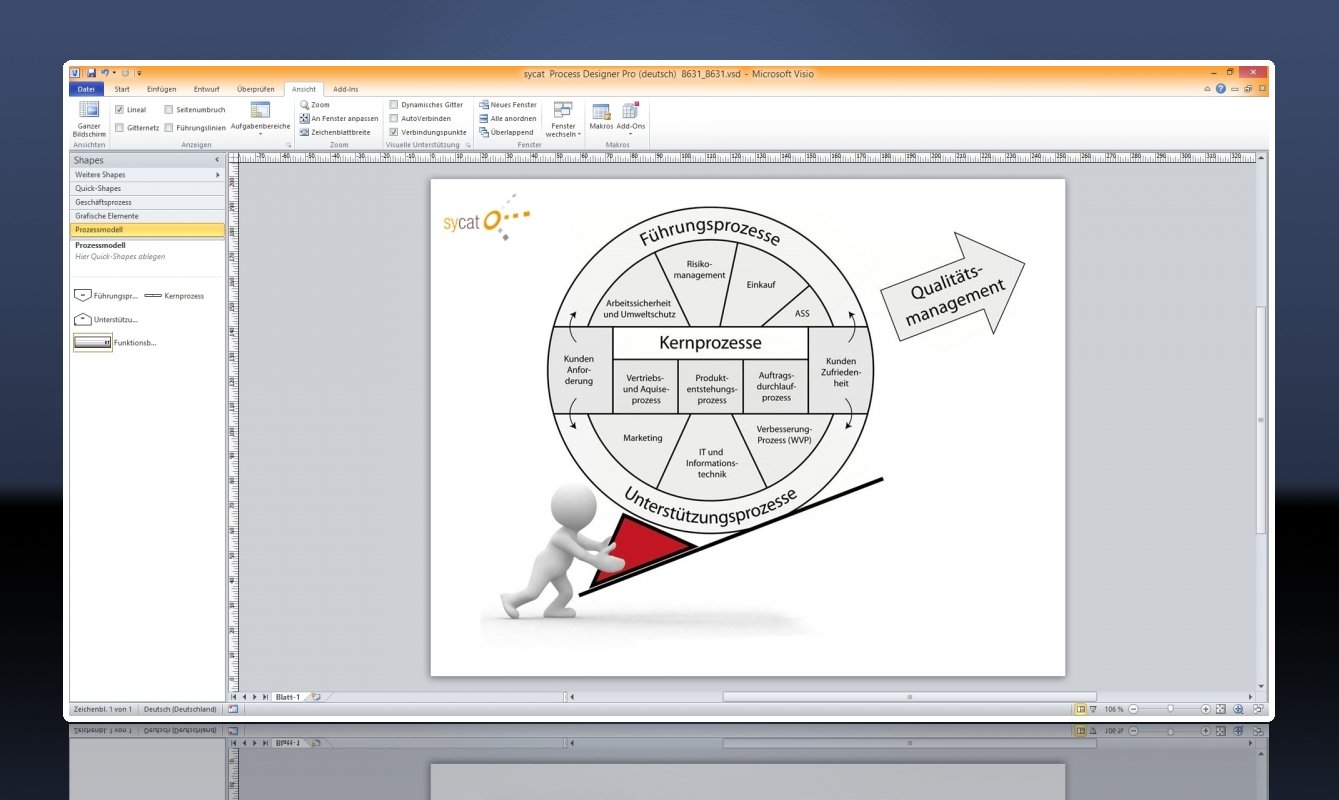The width and height of the screenshot is (1339, 800).
Task: Click the 106 % zoom level button
Action: [1114, 709]
